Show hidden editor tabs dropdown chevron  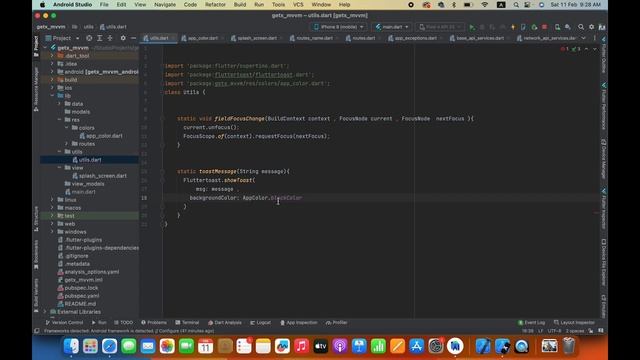[x=583, y=38]
